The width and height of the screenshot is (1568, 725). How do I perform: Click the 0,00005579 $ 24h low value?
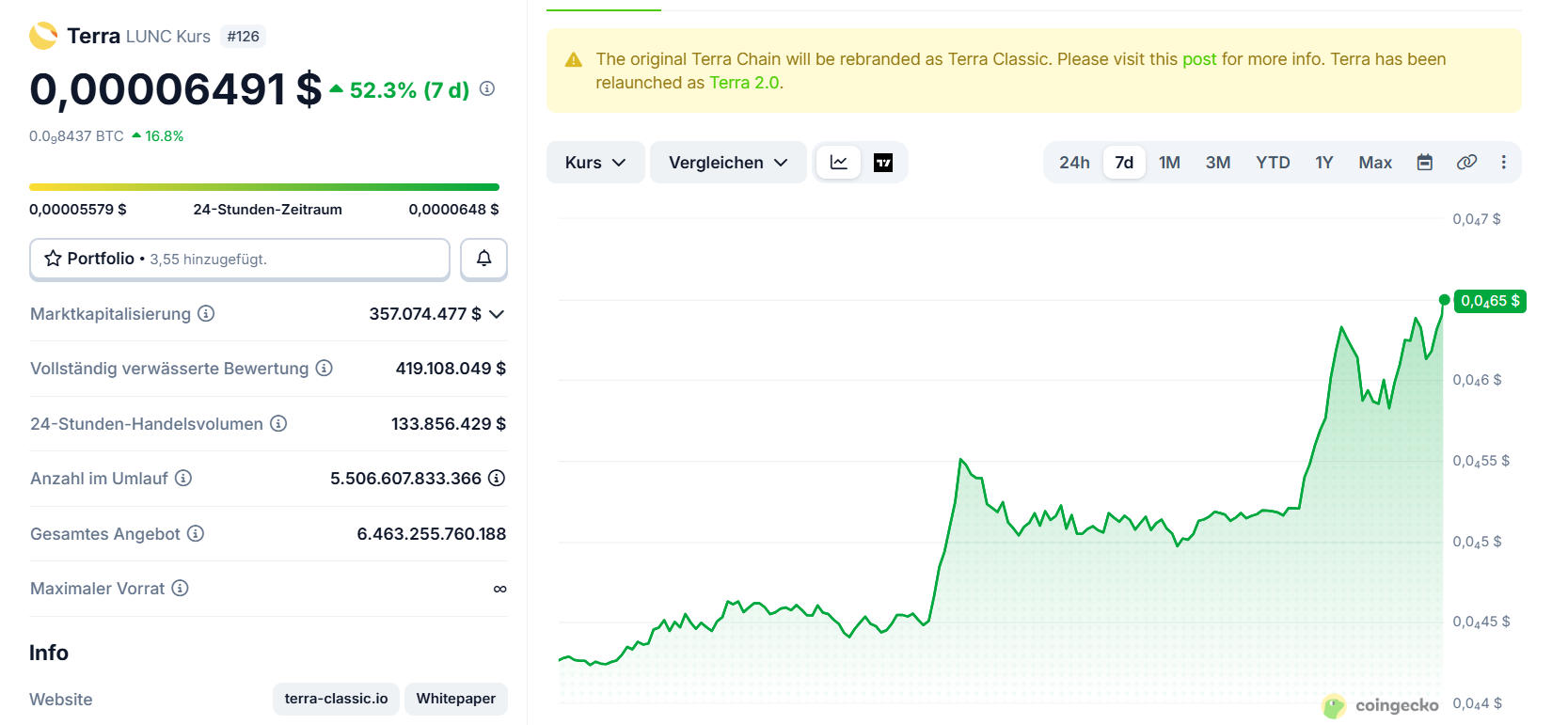click(78, 210)
